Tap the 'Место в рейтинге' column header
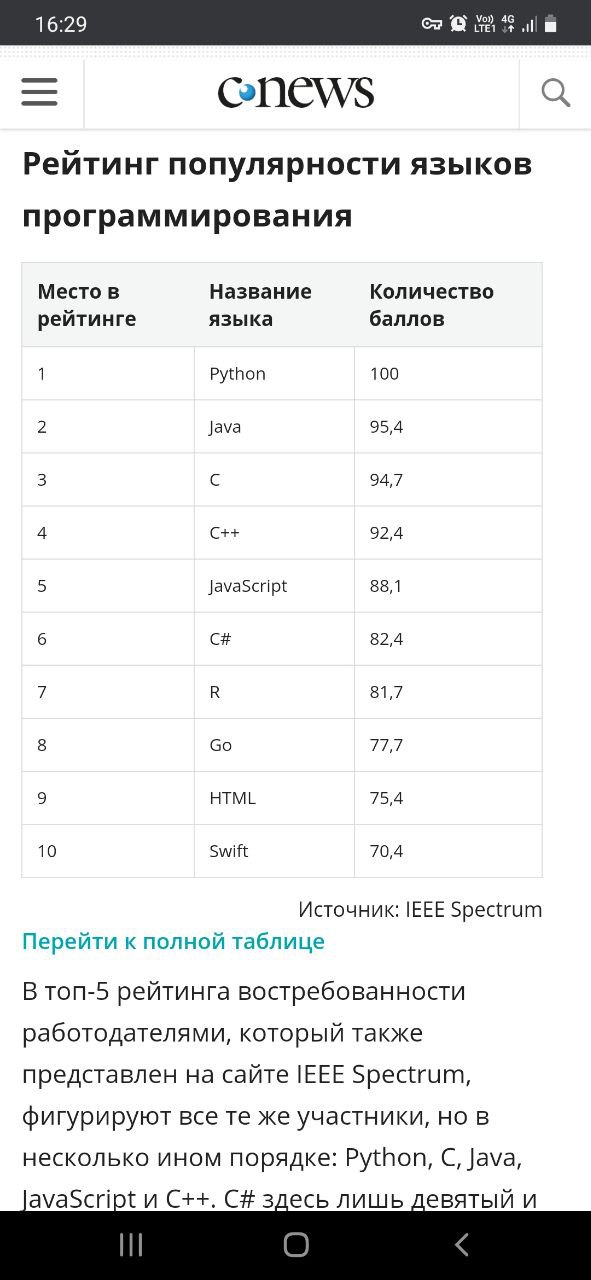591x1280 pixels. tap(86, 305)
